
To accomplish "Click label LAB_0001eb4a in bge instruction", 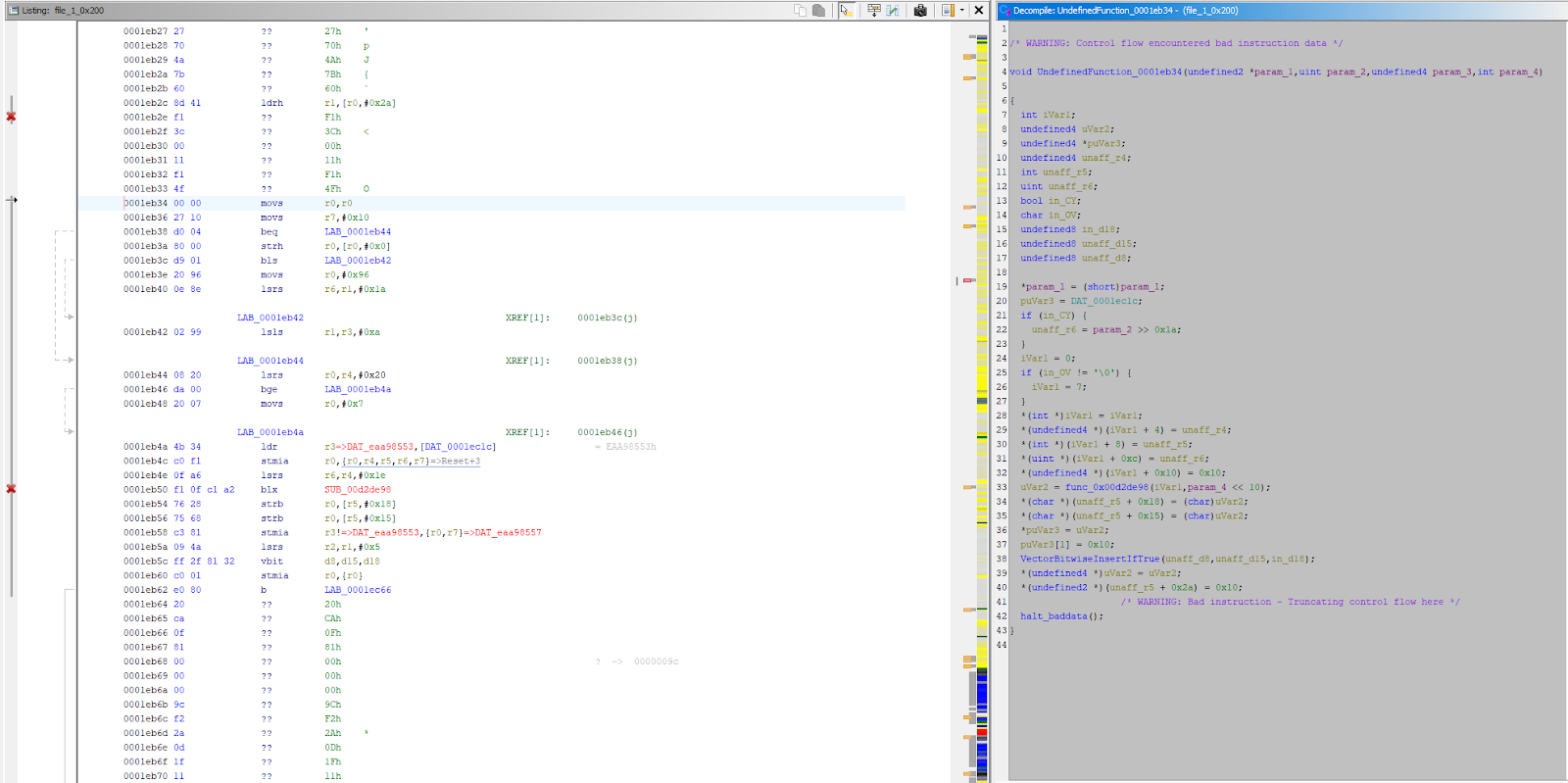I will (x=358, y=389).
